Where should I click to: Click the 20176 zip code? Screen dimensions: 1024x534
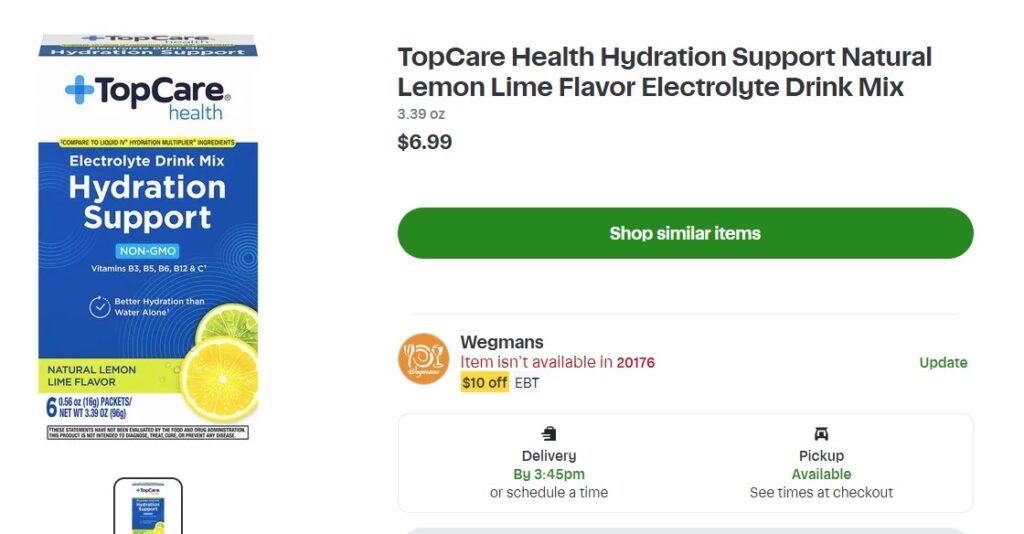coord(636,362)
